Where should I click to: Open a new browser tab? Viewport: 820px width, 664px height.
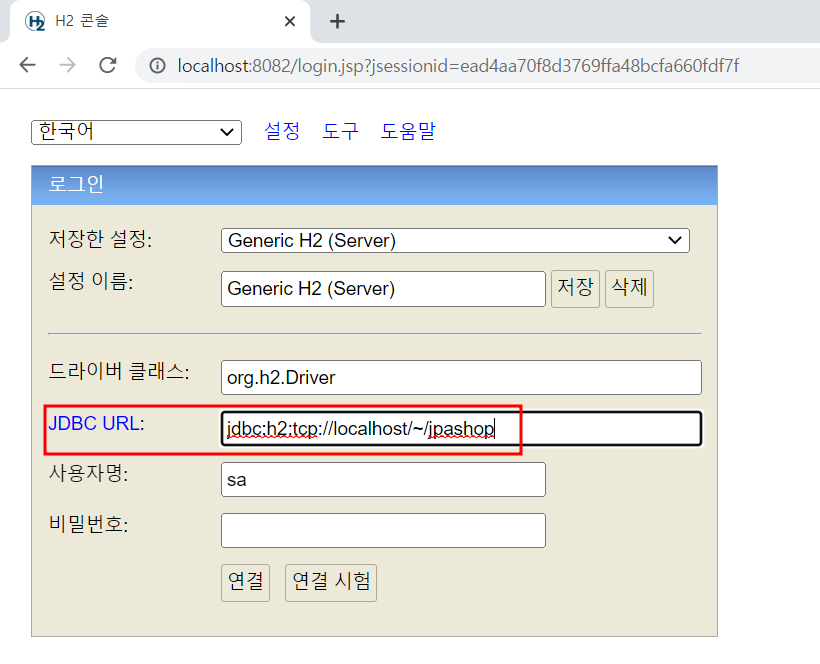click(337, 21)
